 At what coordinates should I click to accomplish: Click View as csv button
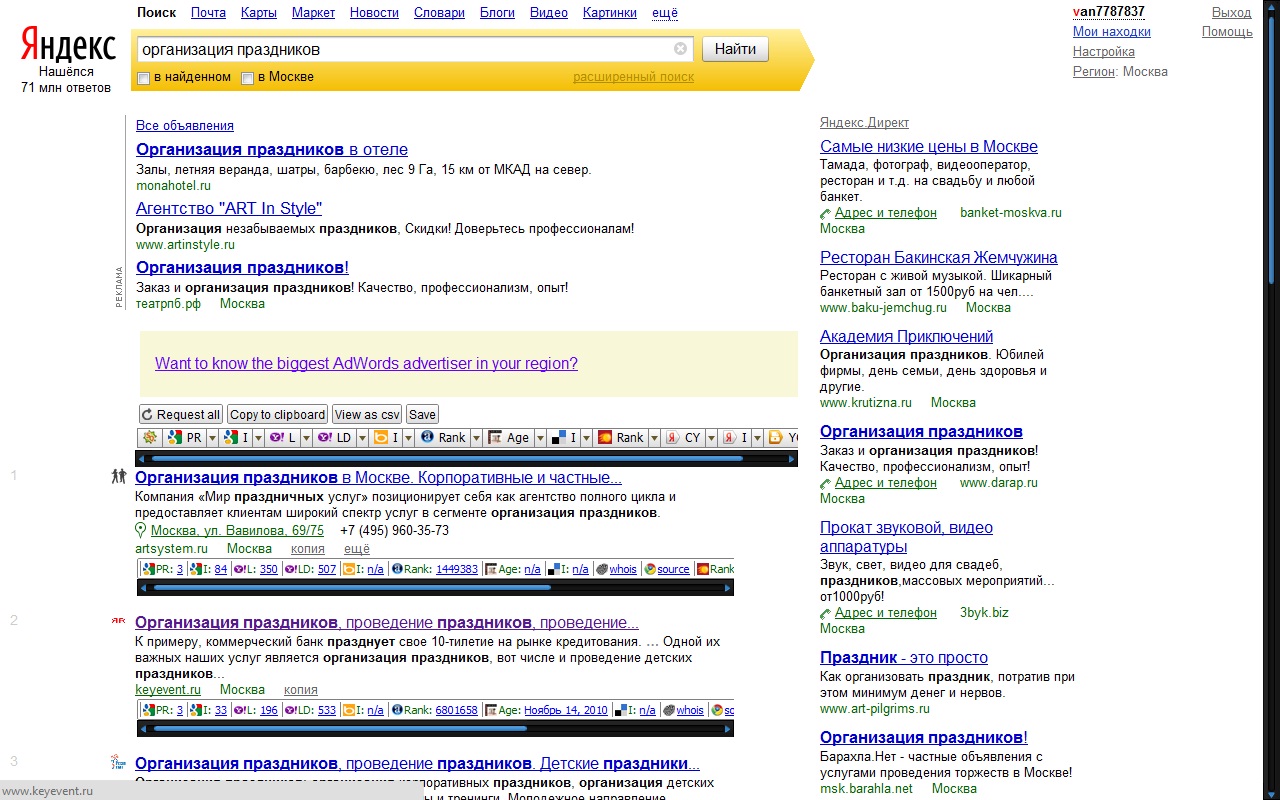click(367, 415)
